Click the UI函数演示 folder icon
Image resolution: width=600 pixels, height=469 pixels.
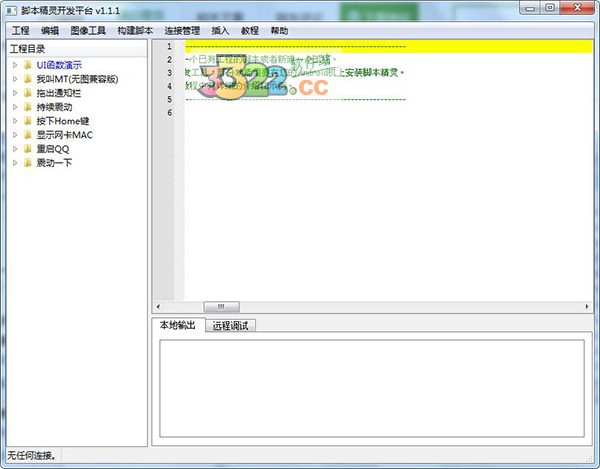coord(28,65)
